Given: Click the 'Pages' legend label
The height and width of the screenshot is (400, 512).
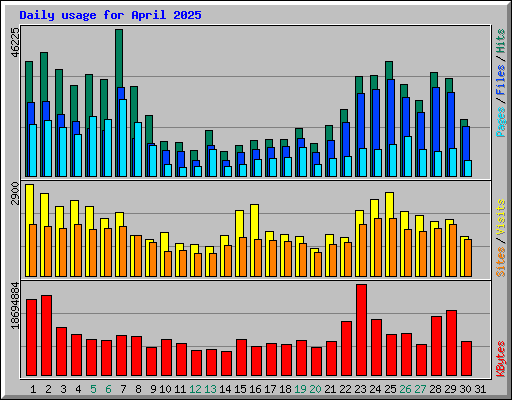Looking at the screenshot, I should pyautogui.click(x=501, y=122).
